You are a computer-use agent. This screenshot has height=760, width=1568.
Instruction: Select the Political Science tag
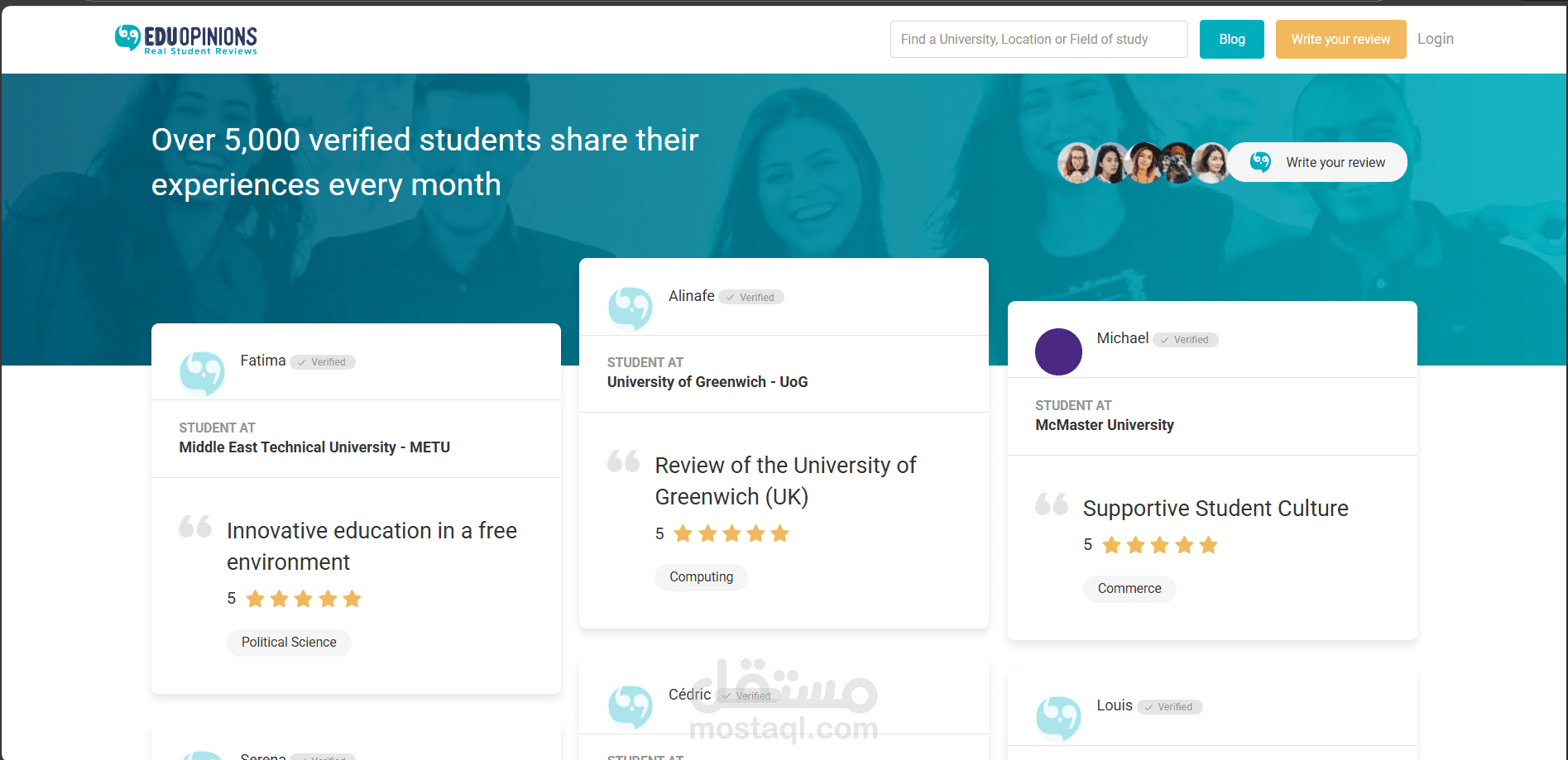[289, 643]
